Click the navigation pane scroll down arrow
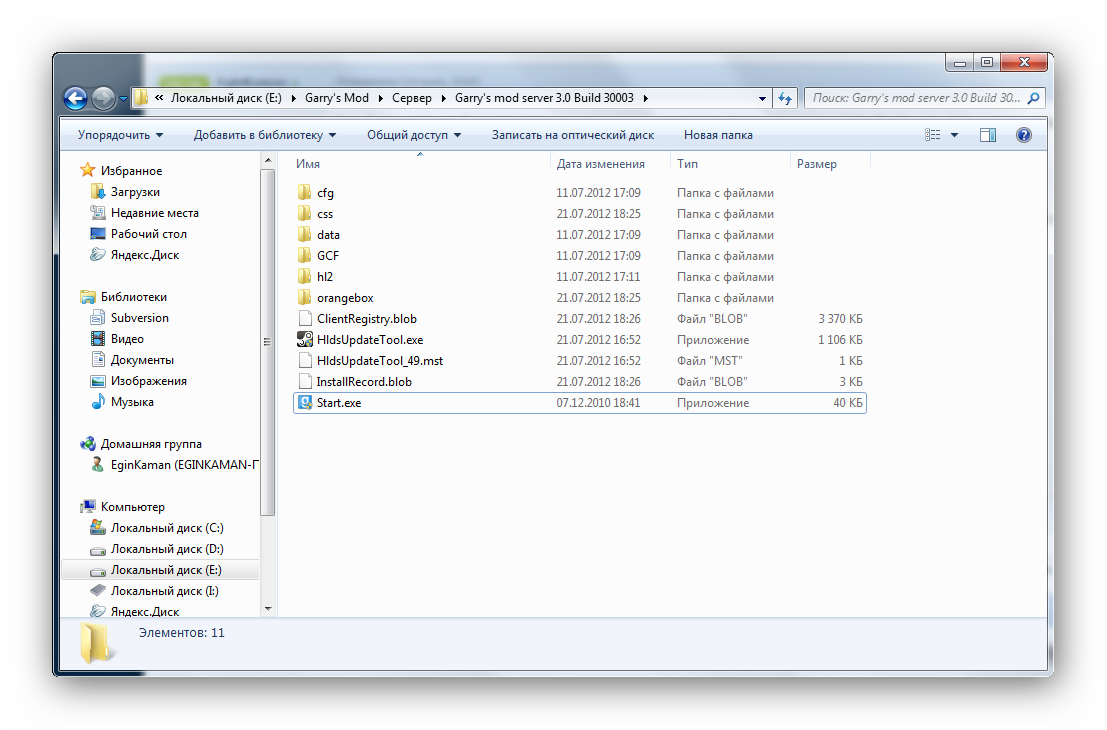The height and width of the screenshot is (730, 1107). tap(268, 608)
